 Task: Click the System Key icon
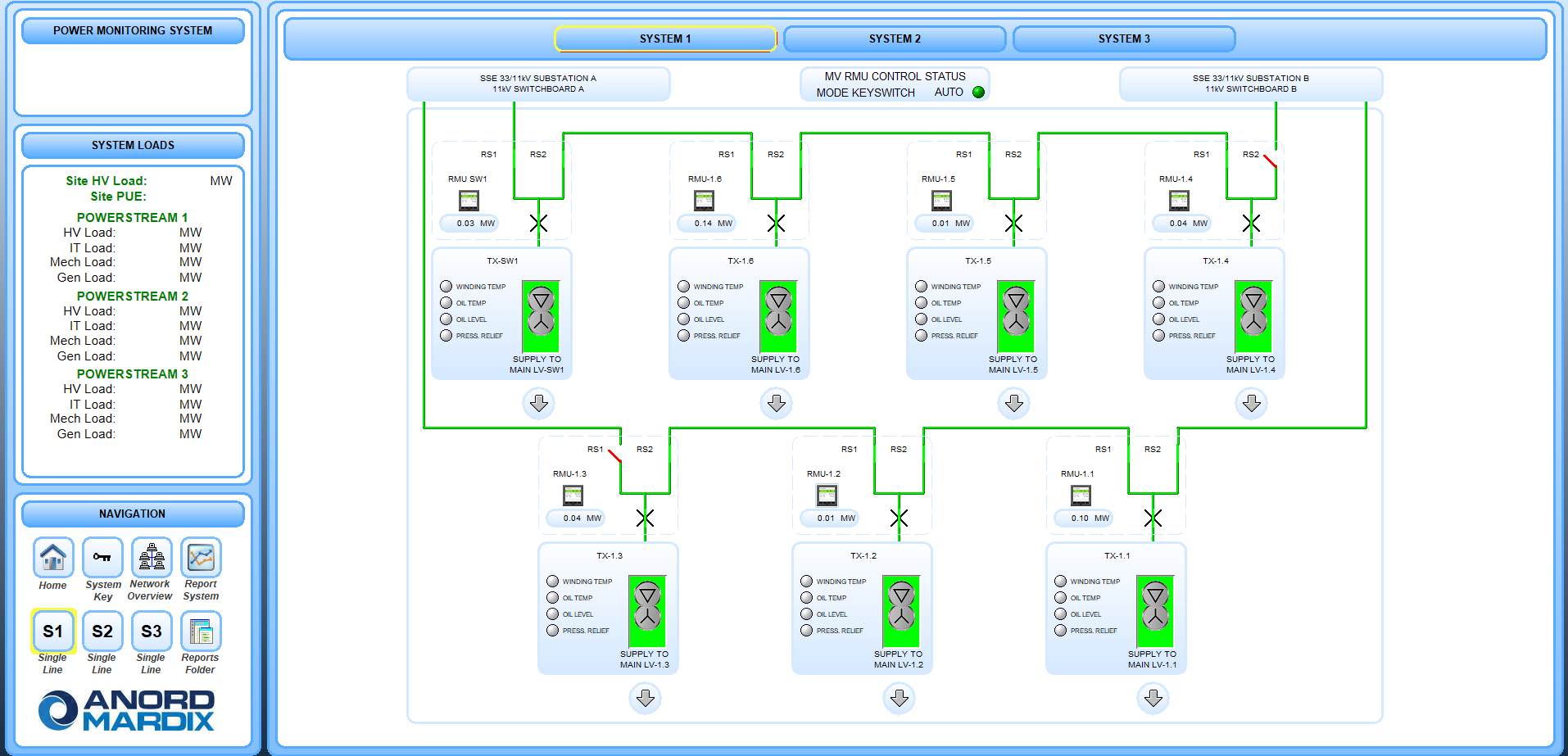102,558
